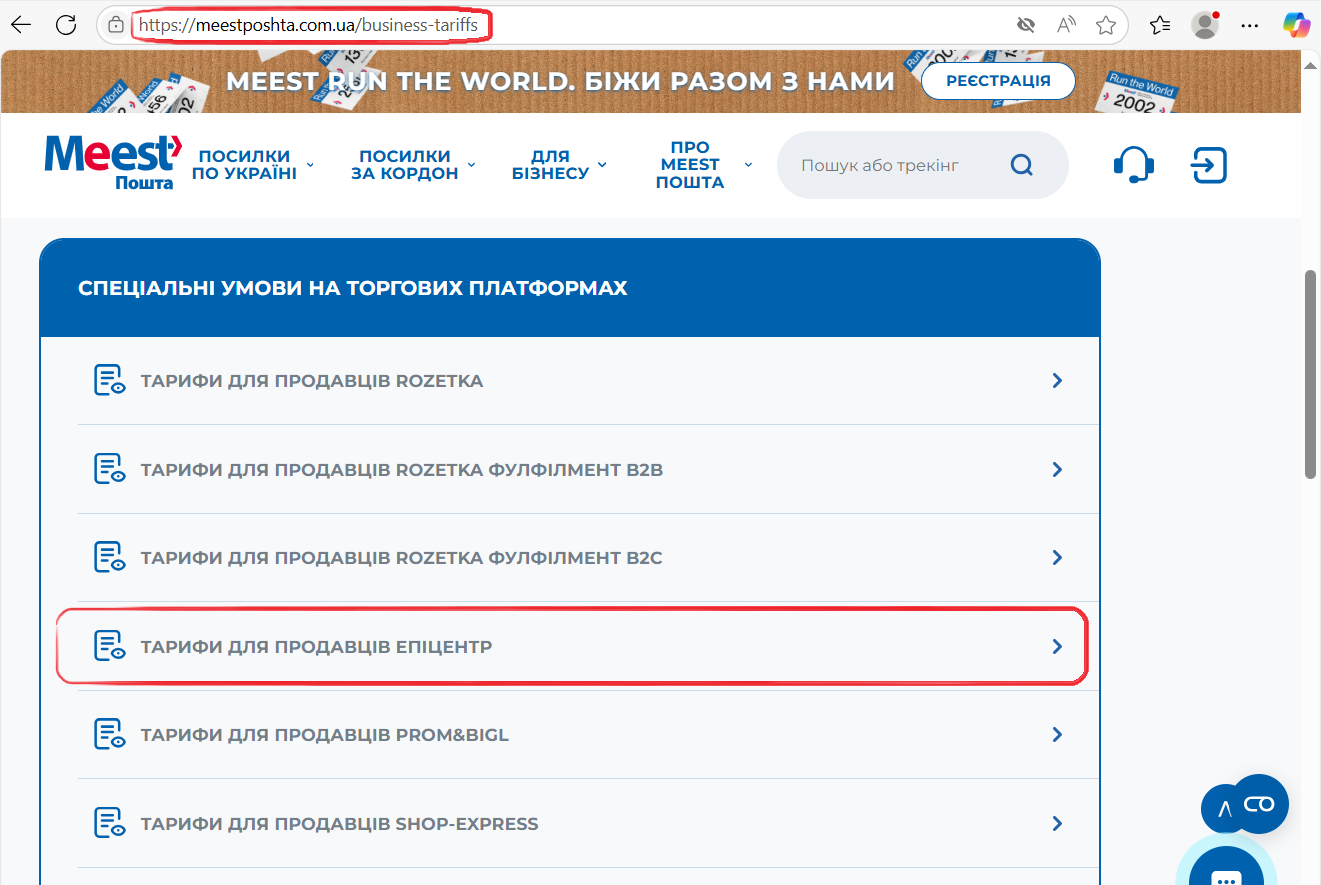Image resolution: width=1321 pixels, height=885 pixels.
Task: Click document icon beside SHOP-EXPRESS tariffs
Action: (x=109, y=823)
